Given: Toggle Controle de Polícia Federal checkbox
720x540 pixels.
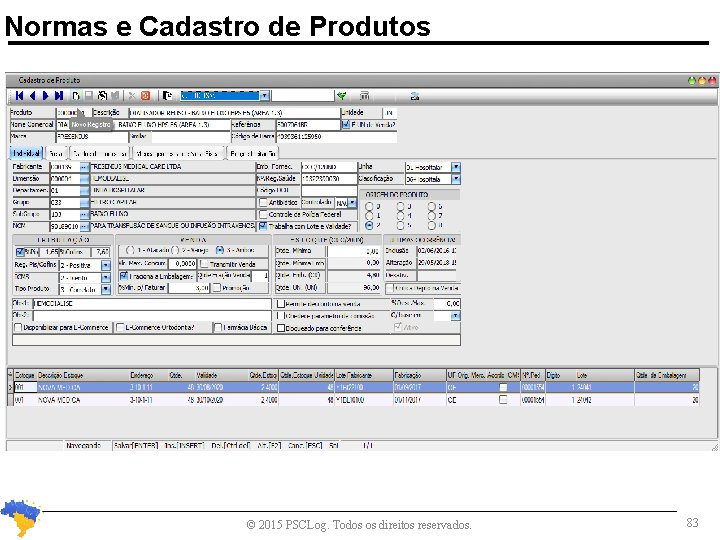Looking at the screenshot, I should (x=263, y=214).
